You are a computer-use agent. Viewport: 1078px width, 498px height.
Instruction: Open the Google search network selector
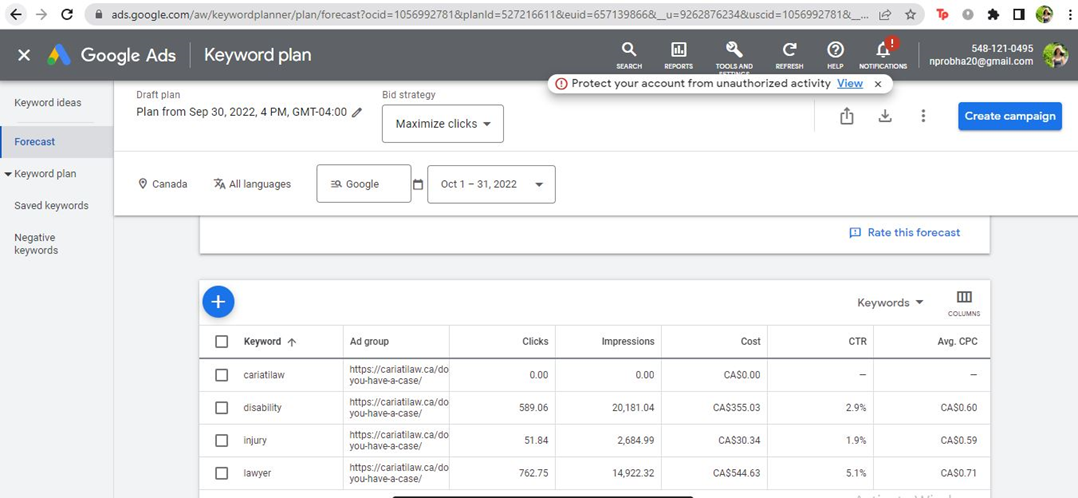coord(364,184)
